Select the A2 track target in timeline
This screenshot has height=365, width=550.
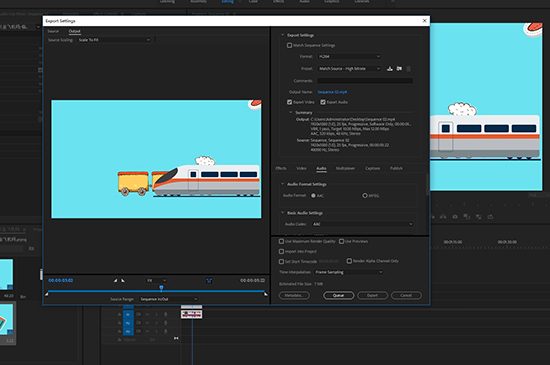128,323
